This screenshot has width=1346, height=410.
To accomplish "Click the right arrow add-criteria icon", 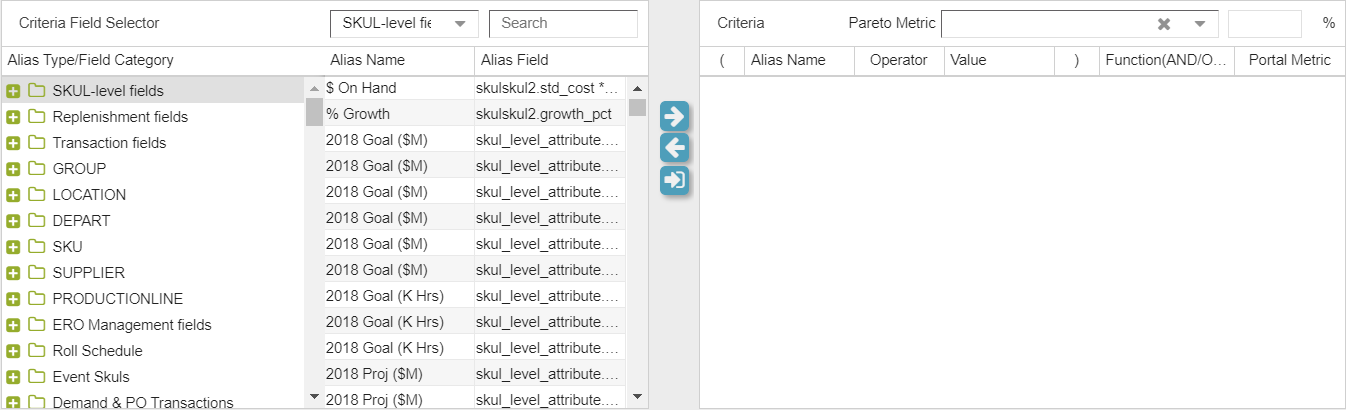I will click(675, 116).
